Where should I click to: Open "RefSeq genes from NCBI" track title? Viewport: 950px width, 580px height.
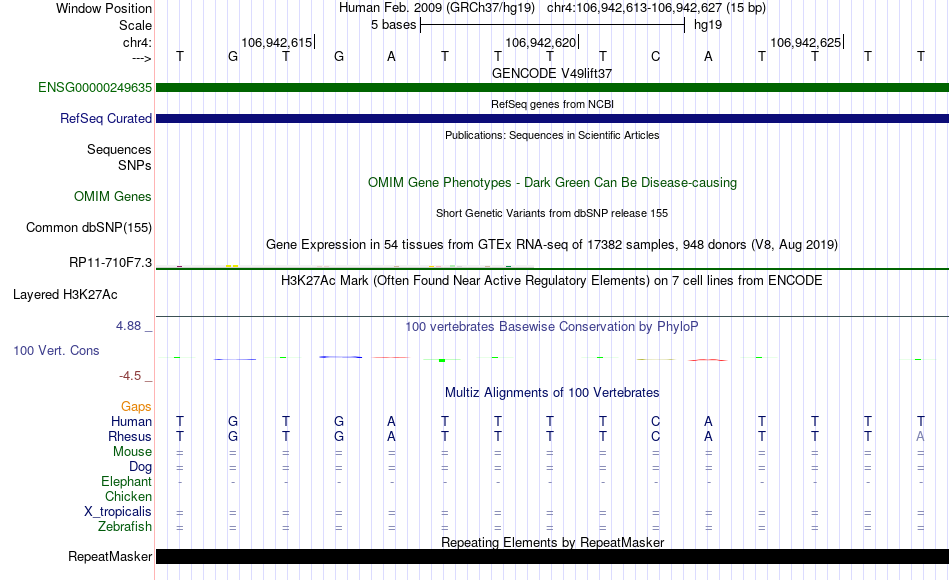pos(552,104)
